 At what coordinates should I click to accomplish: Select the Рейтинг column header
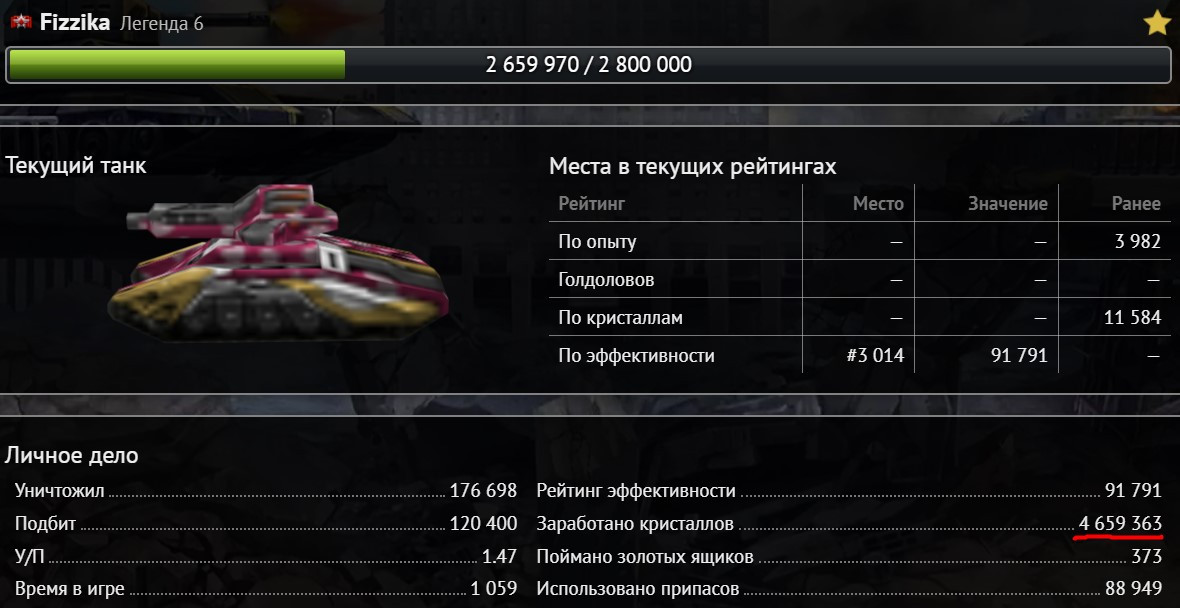592,203
